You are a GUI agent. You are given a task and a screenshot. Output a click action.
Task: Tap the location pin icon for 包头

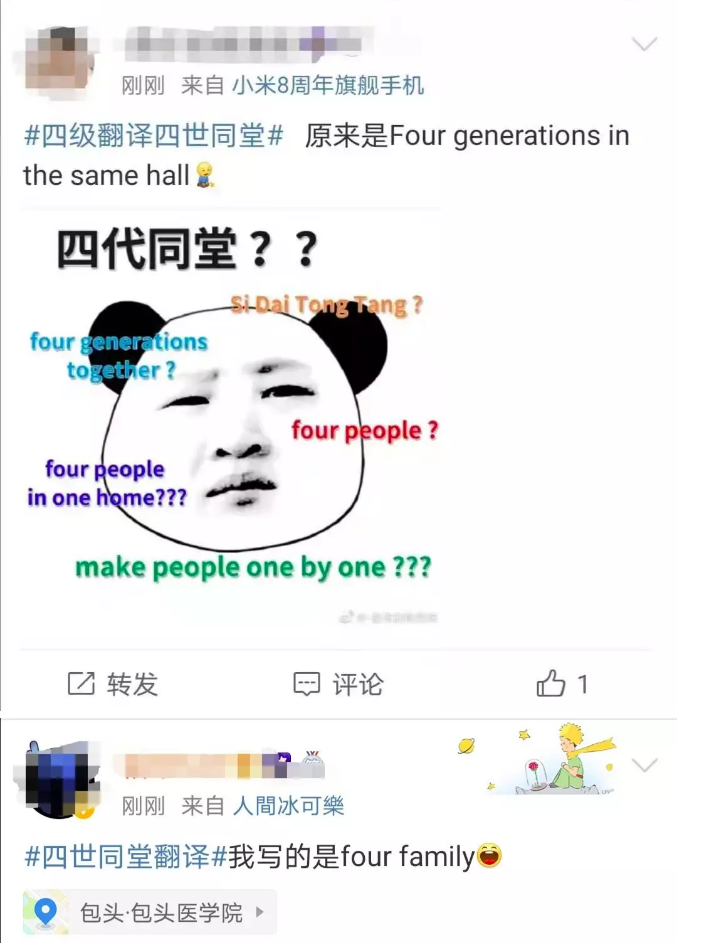46,912
